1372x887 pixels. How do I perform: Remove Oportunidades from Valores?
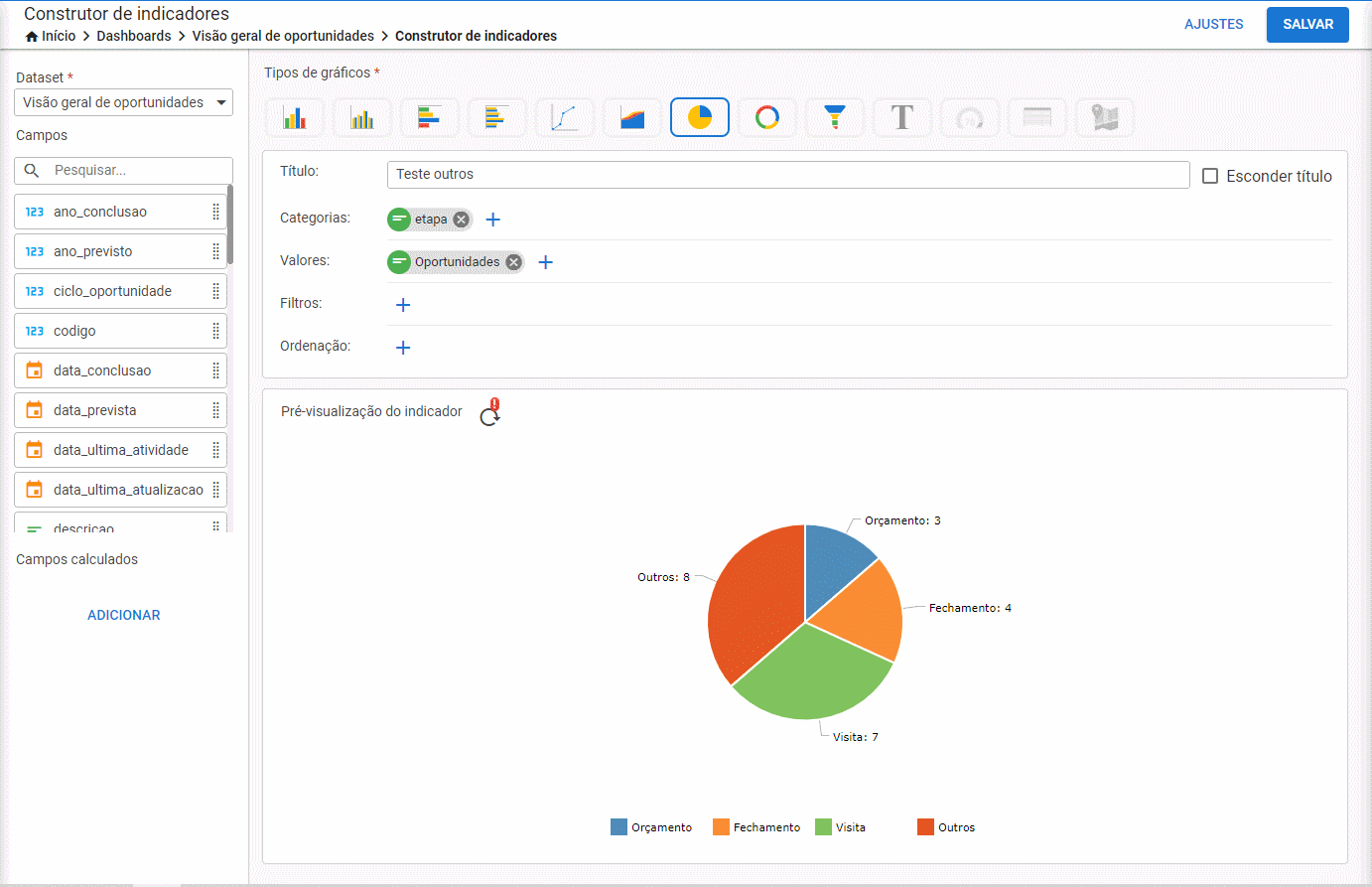click(513, 262)
